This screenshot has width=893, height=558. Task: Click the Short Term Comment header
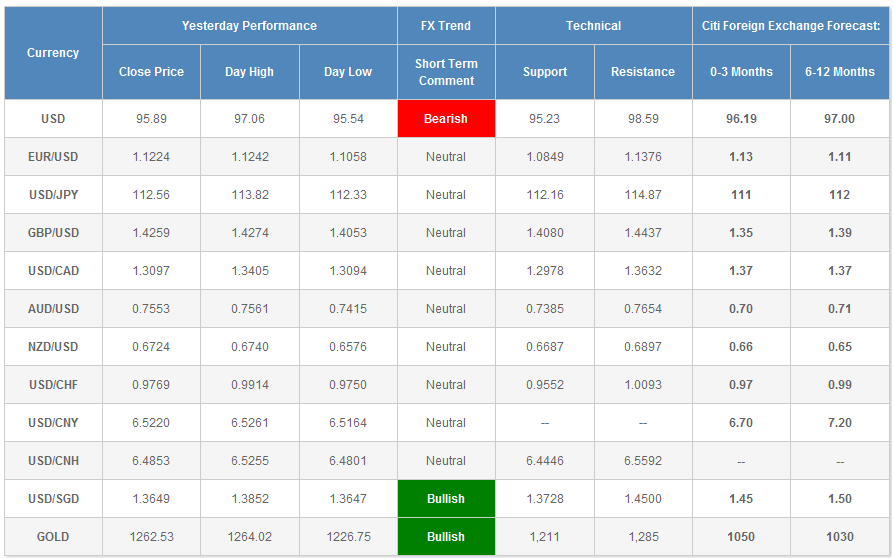click(x=446, y=72)
